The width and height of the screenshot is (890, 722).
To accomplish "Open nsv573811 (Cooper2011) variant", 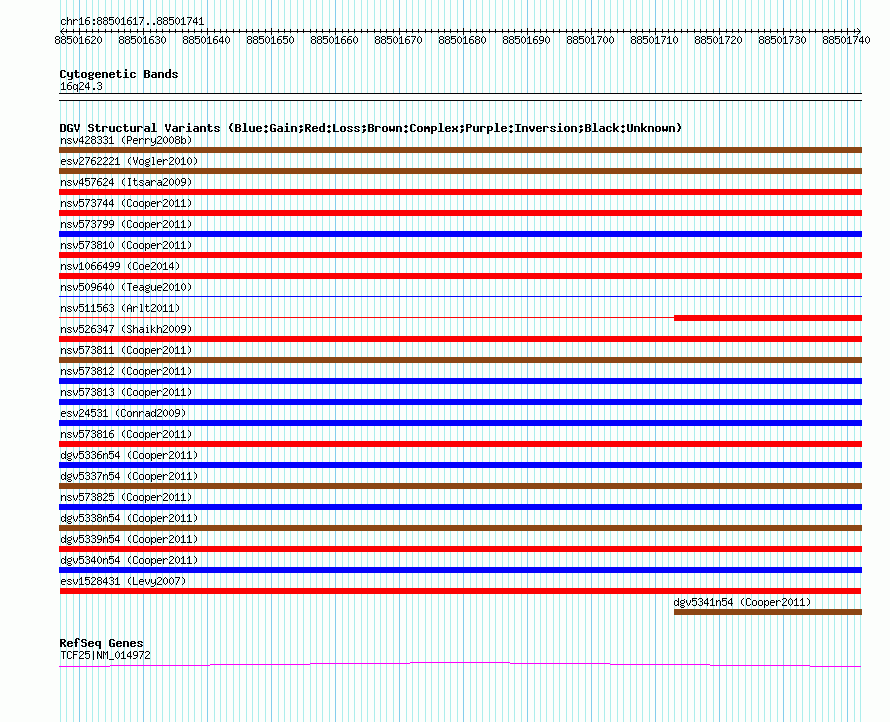I will pyautogui.click(x=126, y=350).
